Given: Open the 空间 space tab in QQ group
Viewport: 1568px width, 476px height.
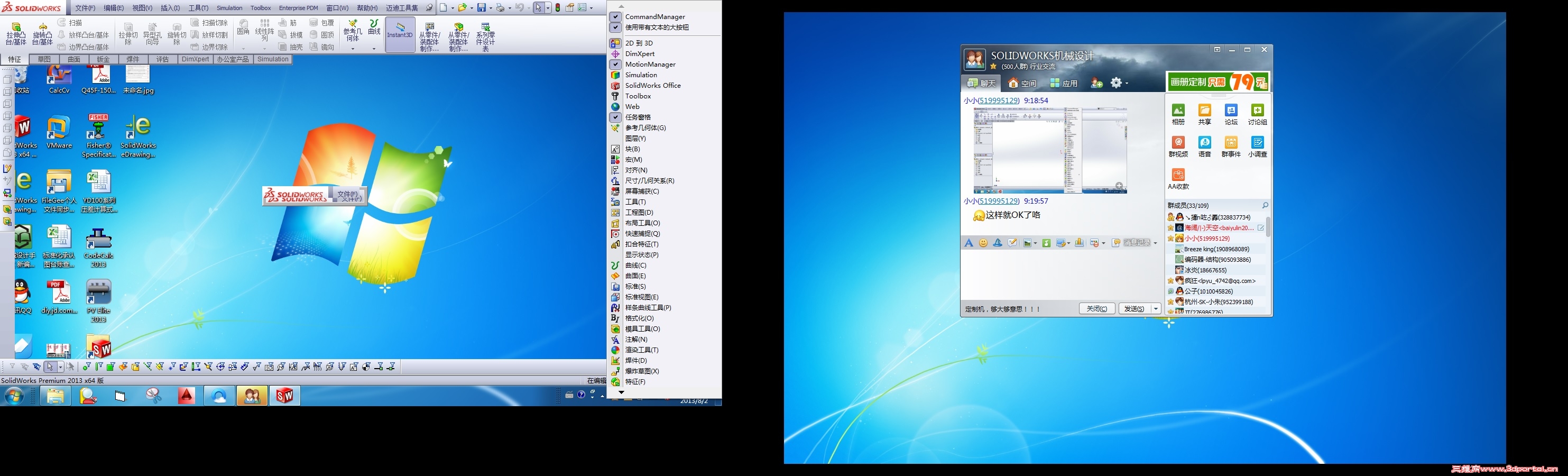Looking at the screenshot, I should click(1022, 84).
